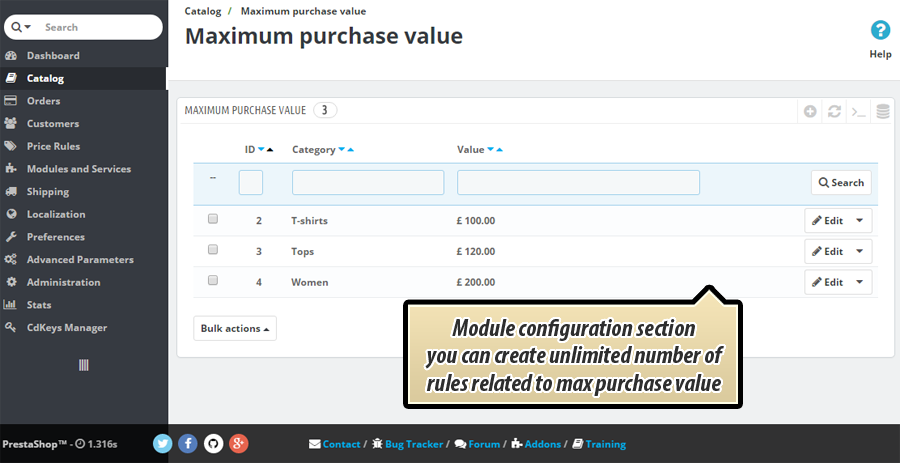Open Orders in the sidebar menu
Image resolution: width=900 pixels, height=463 pixels.
pyautogui.click(x=43, y=101)
